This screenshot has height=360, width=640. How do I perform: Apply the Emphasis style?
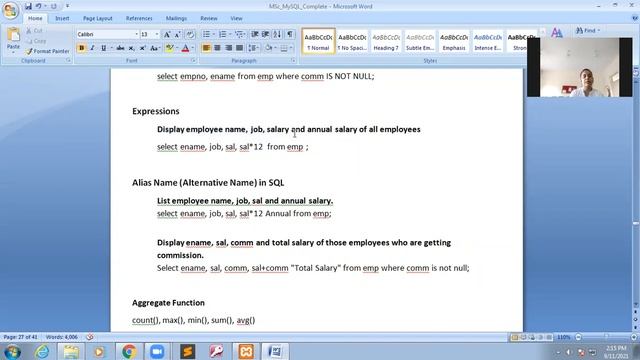(454, 41)
